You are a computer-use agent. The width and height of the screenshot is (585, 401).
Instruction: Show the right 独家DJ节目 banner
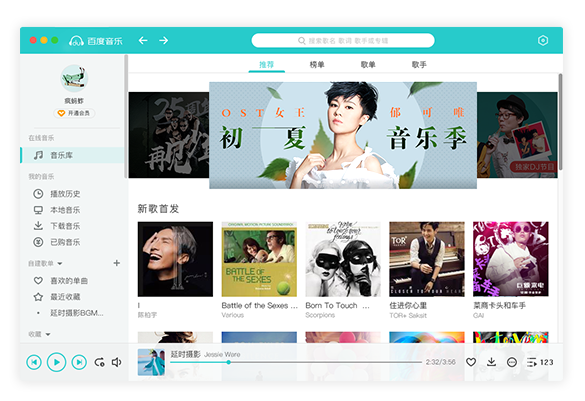tap(517, 135)
